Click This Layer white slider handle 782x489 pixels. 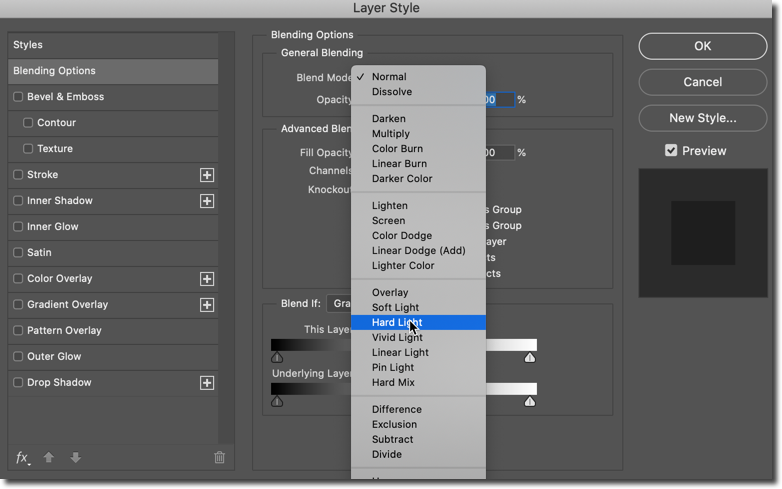[x=530, y=358]
